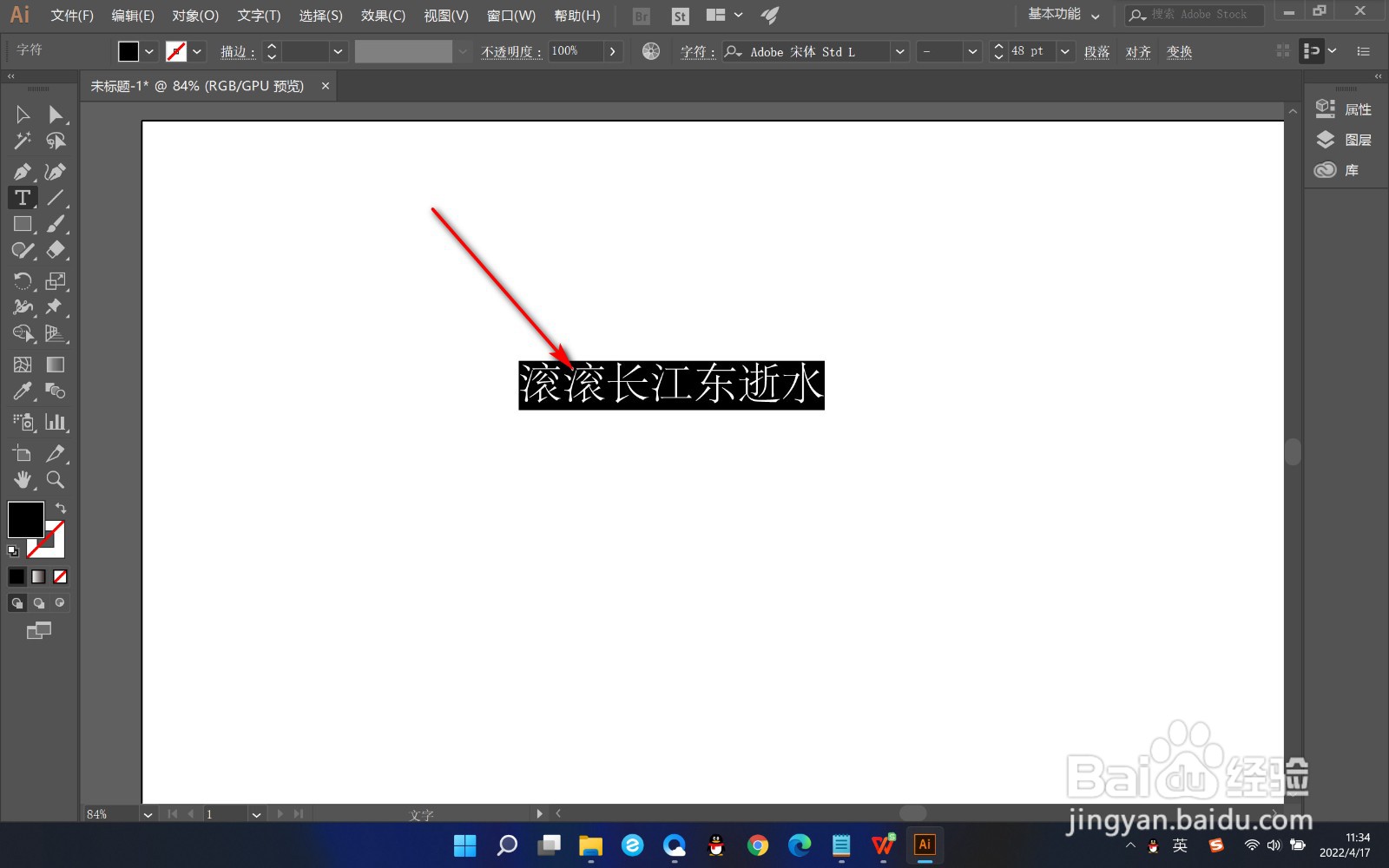Choose the Symbol Sprayer tool
This screenshot has height=868, width=1389.
click(x=23, y=423)
